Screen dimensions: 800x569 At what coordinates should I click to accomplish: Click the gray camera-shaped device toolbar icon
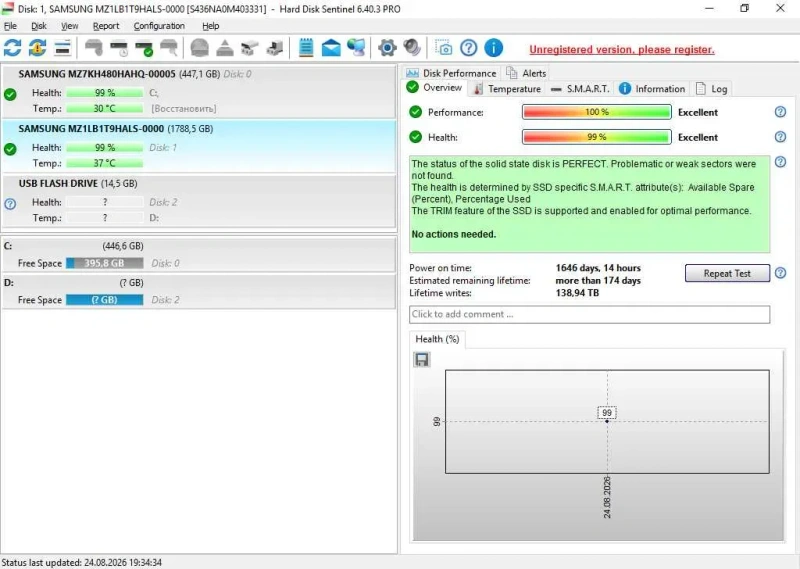coord(249,48)
